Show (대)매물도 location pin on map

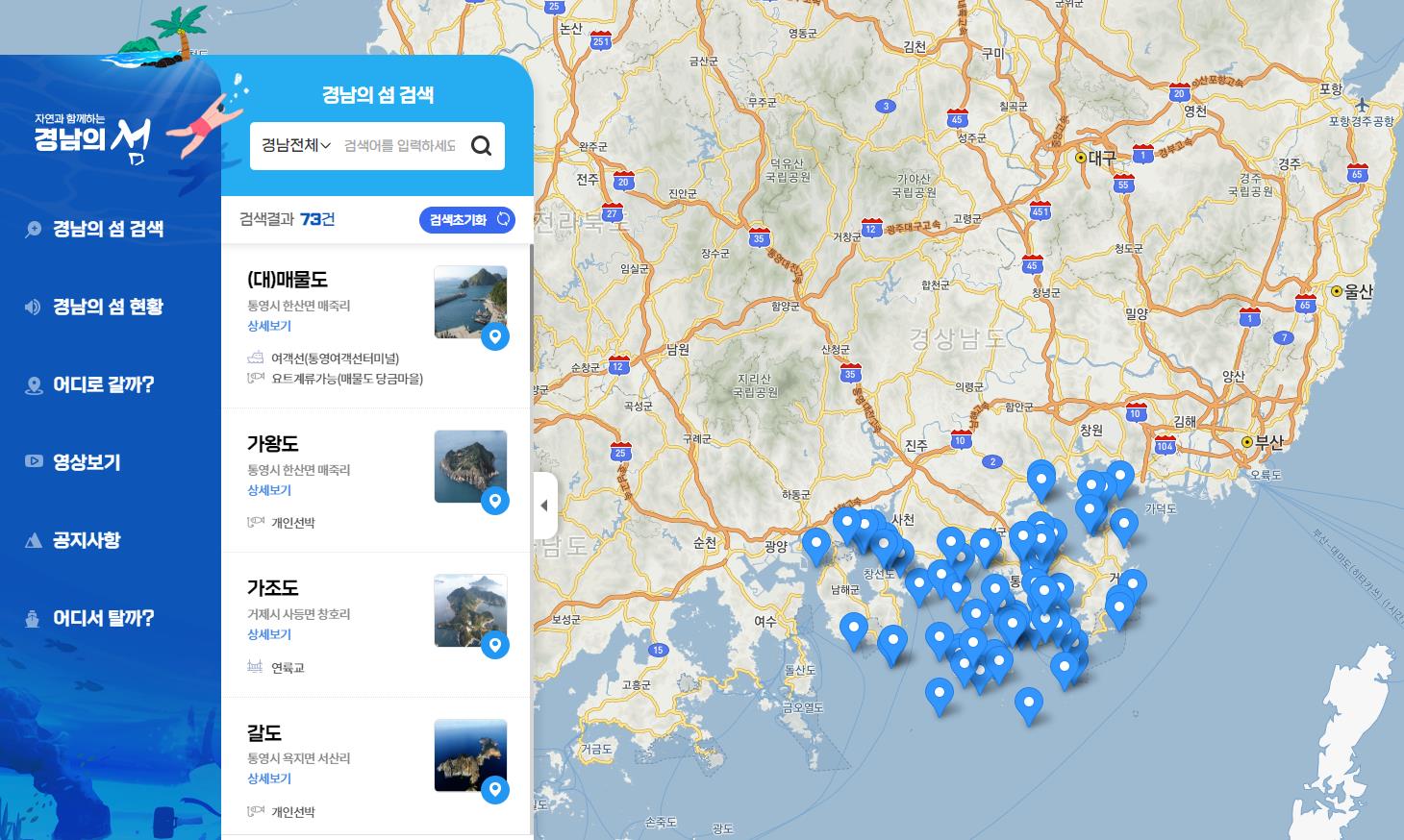tap(495, 336)
